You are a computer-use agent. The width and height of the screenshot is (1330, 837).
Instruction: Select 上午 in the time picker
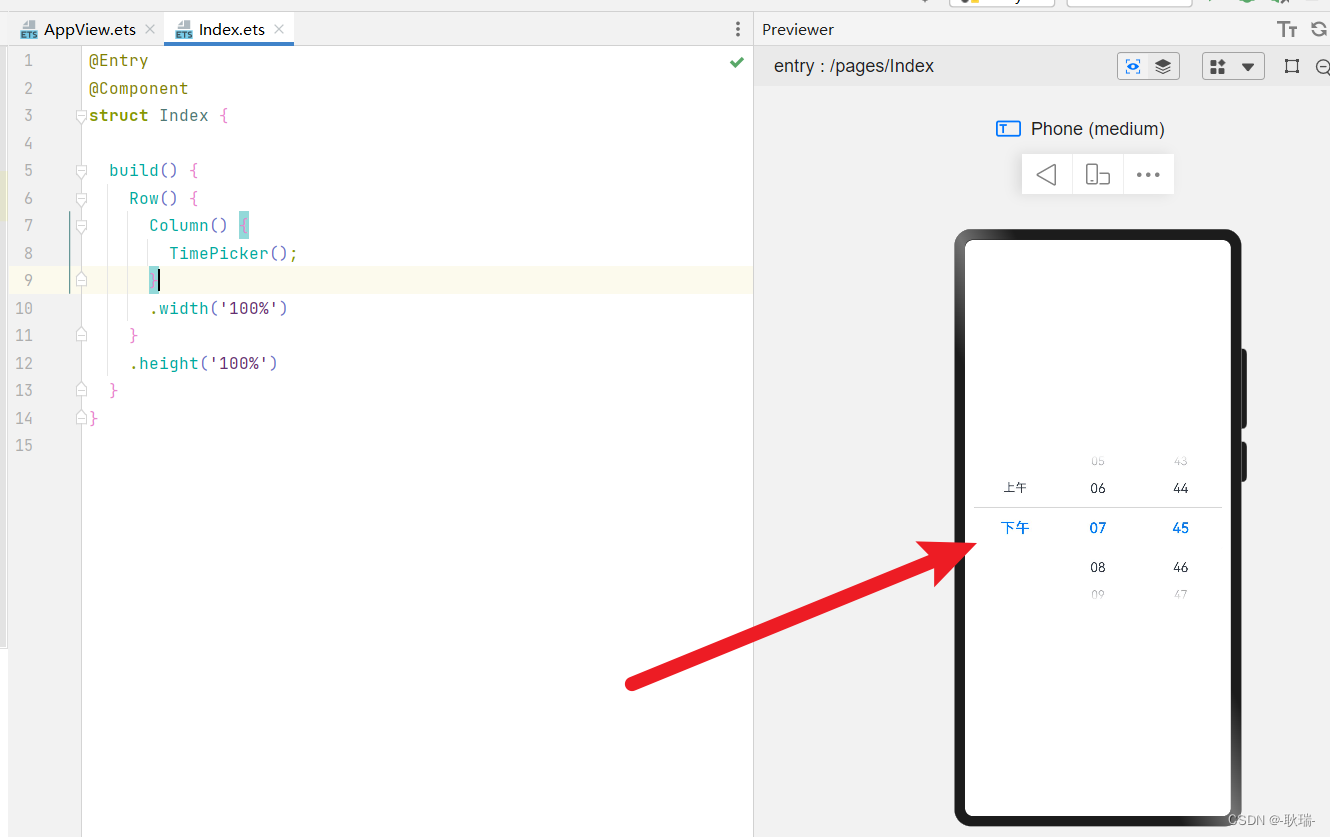click(x=1015, y=488)
